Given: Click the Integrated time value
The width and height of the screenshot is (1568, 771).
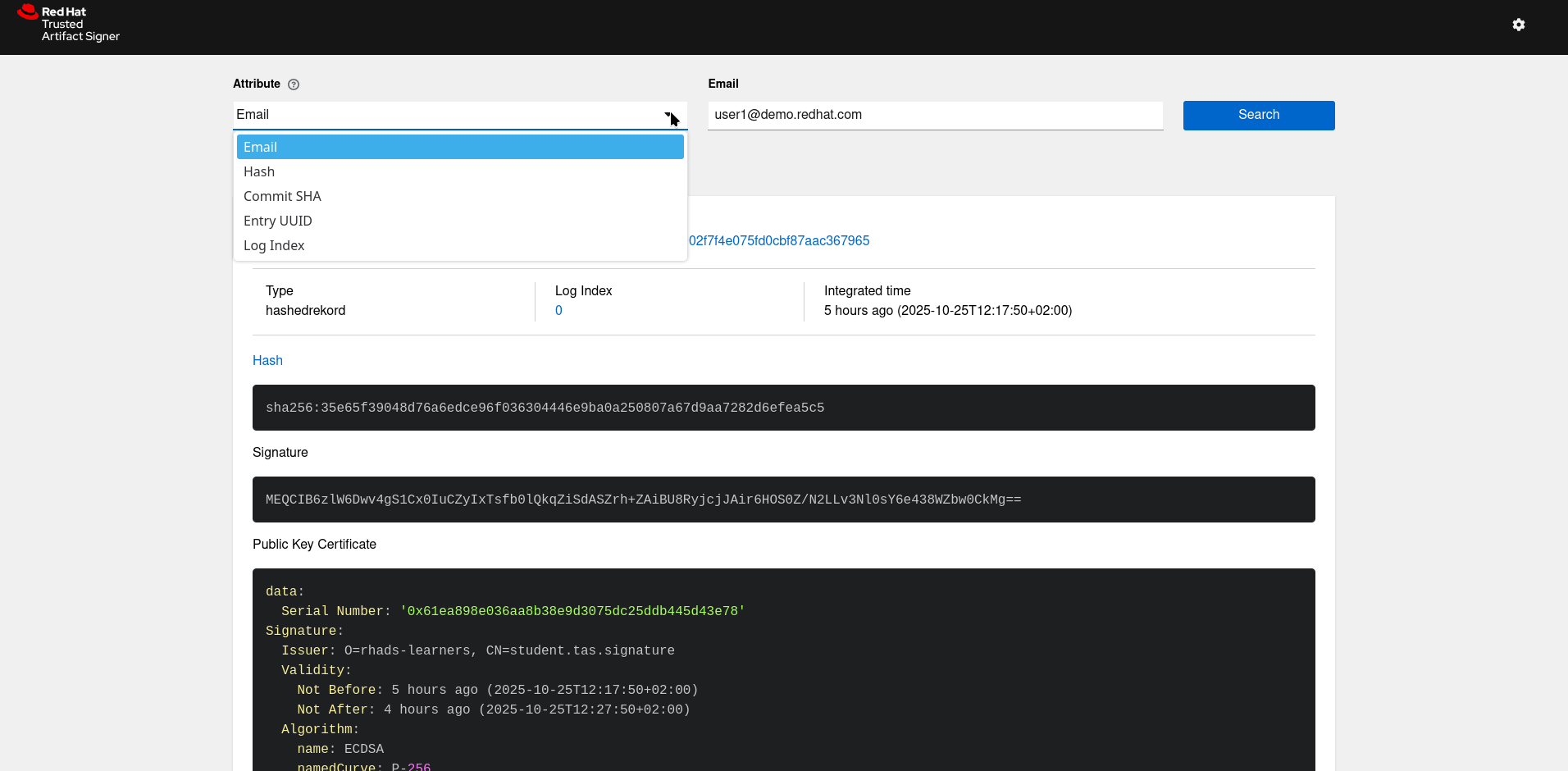Looking at the screenshot, I should (x=947, y=311).
